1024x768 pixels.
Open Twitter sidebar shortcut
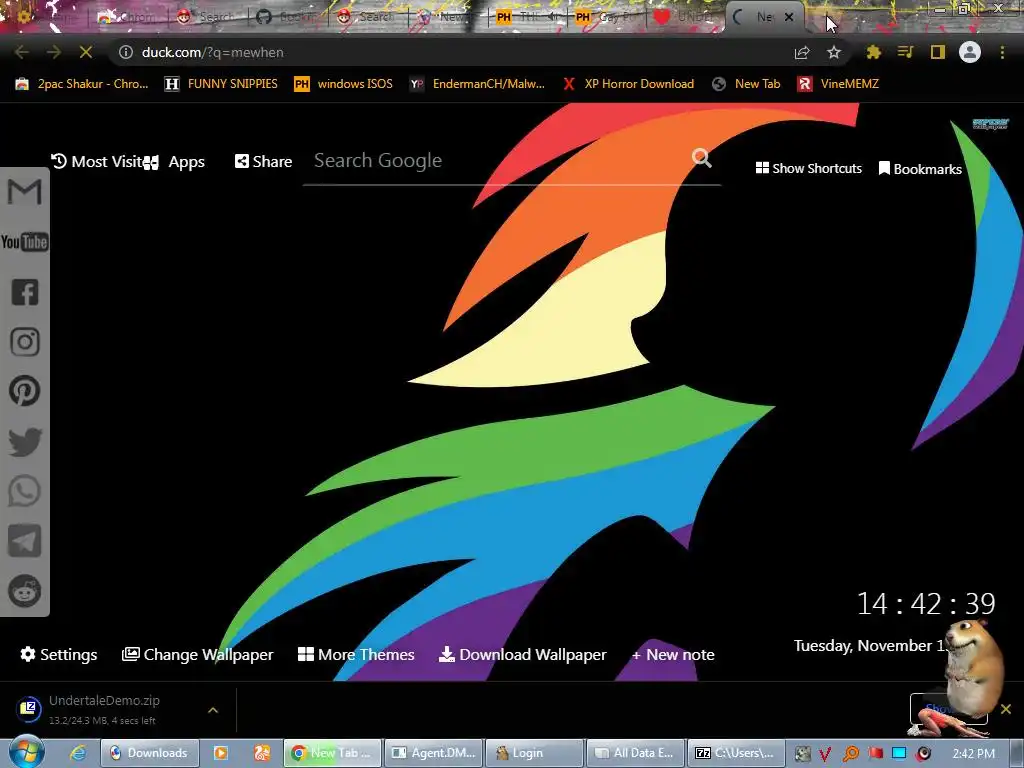pyautogui.click(x=25, y=441)
